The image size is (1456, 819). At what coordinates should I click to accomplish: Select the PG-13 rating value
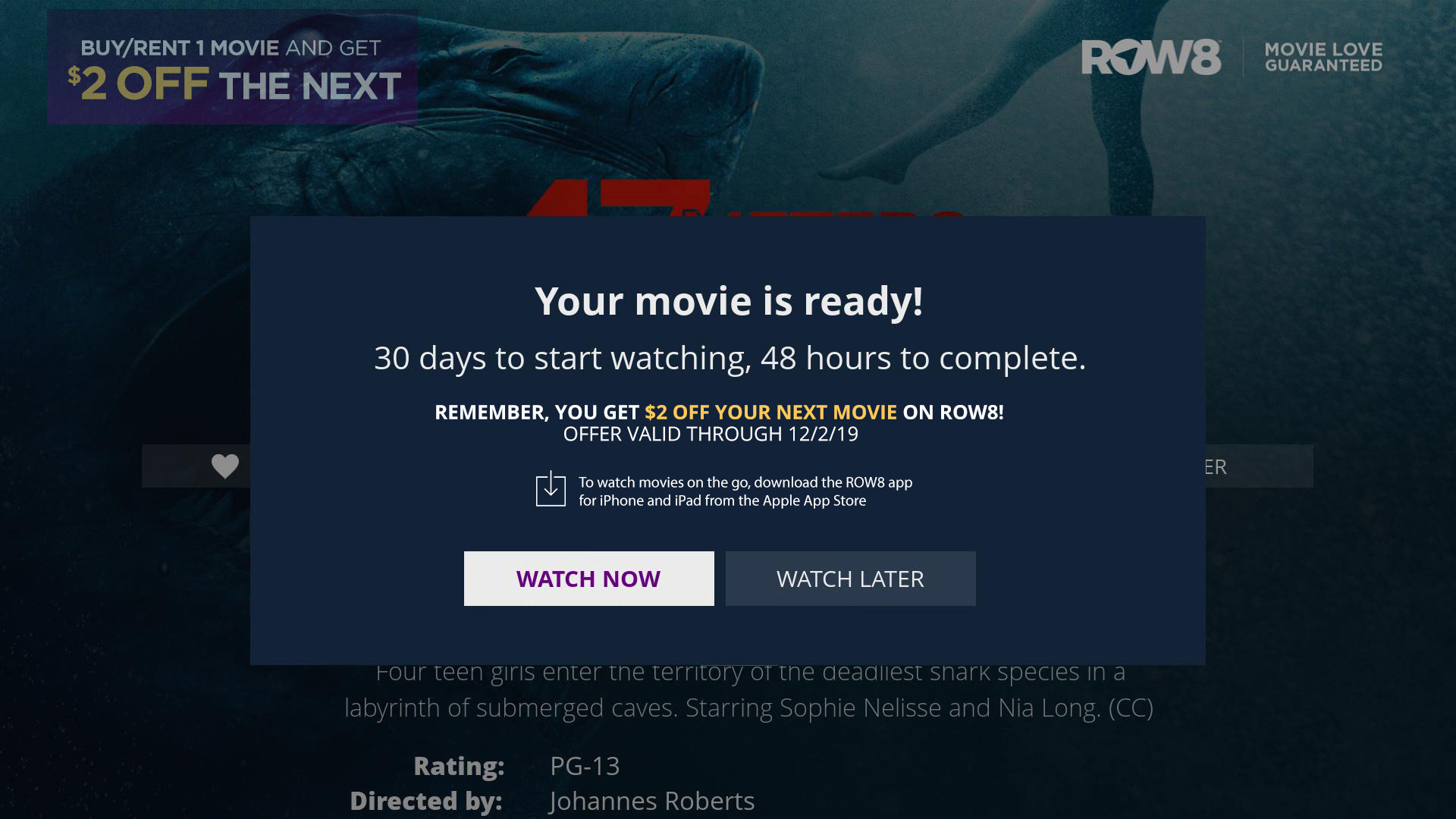pos(585,766)
